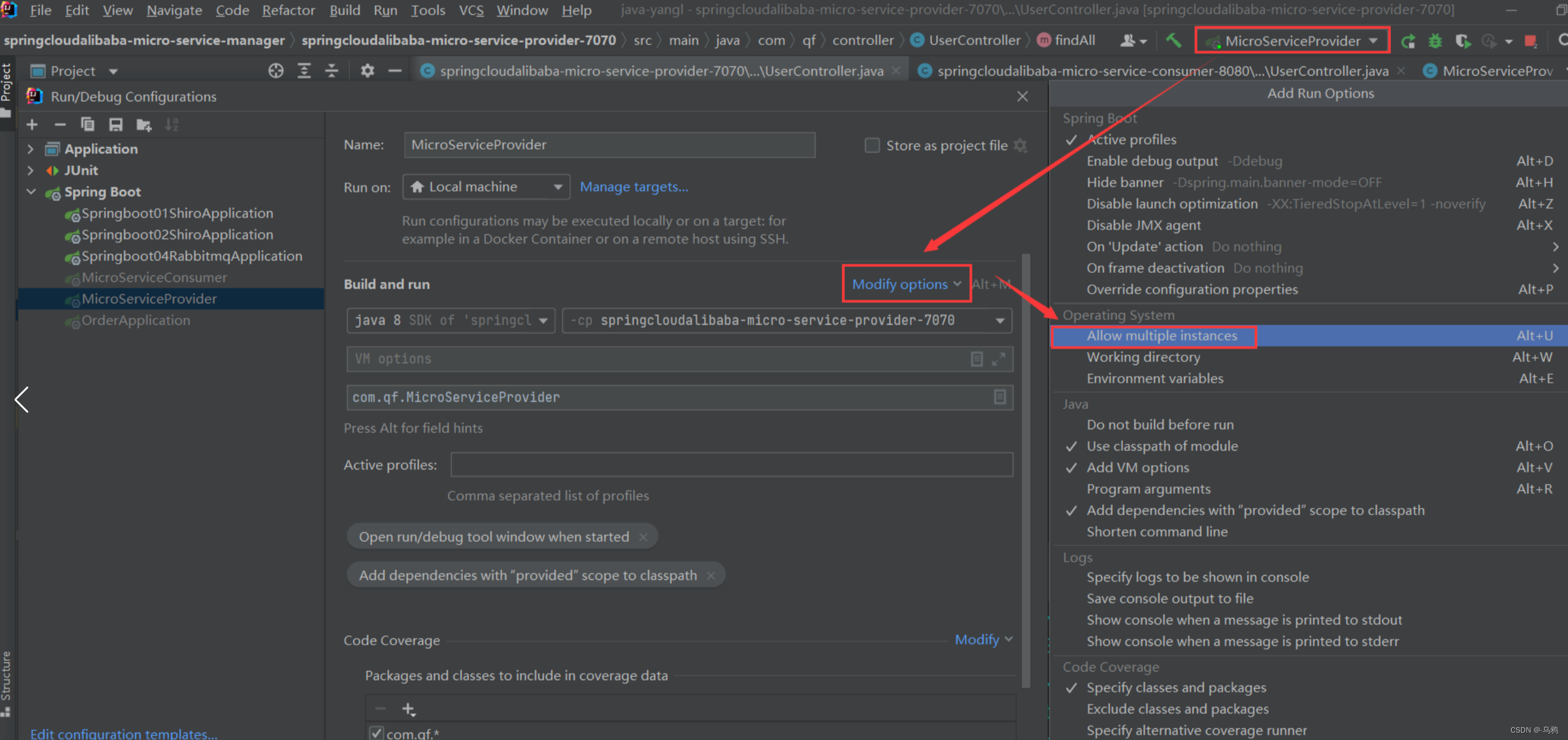Screen dimensions: 1568x740
Task: Collapse the Spring Boot node
Action: [x=31, y=191]
